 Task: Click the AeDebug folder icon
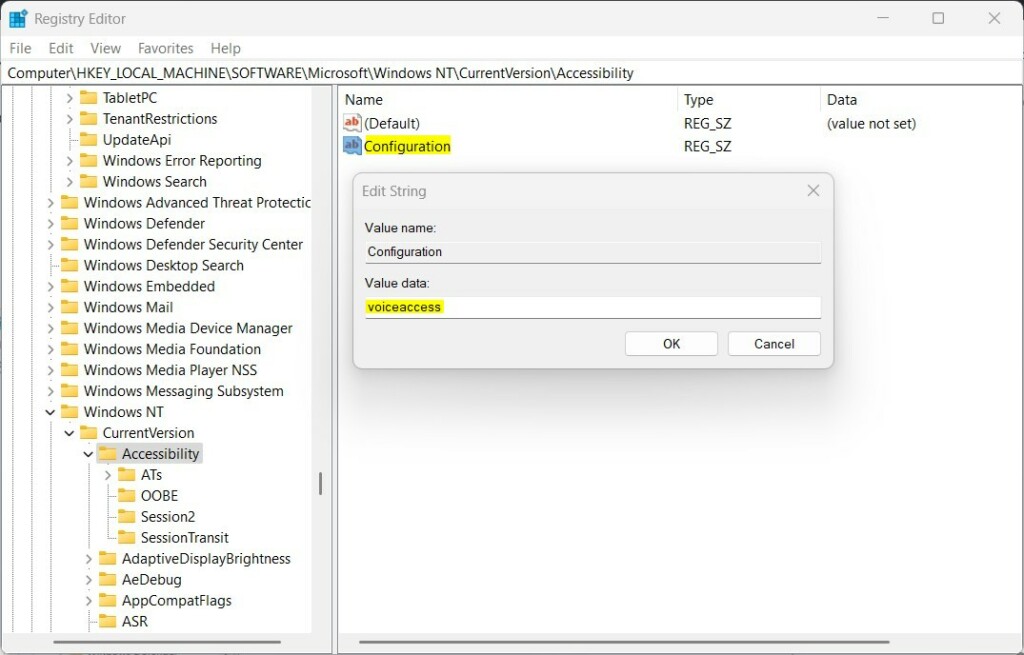107,579
